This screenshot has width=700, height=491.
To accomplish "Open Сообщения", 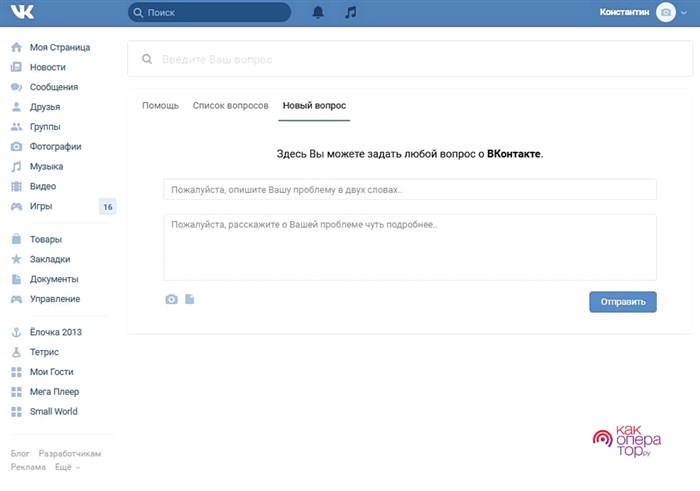I will coord(54,87).
